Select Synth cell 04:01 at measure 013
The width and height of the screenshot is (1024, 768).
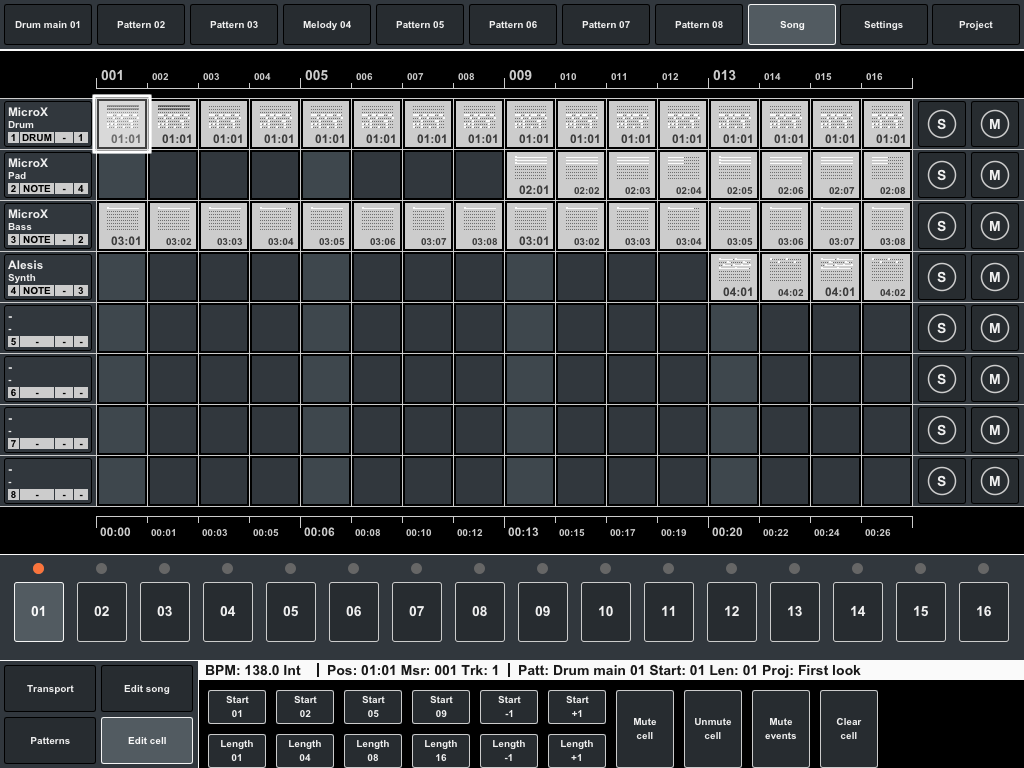pos(733,277)
